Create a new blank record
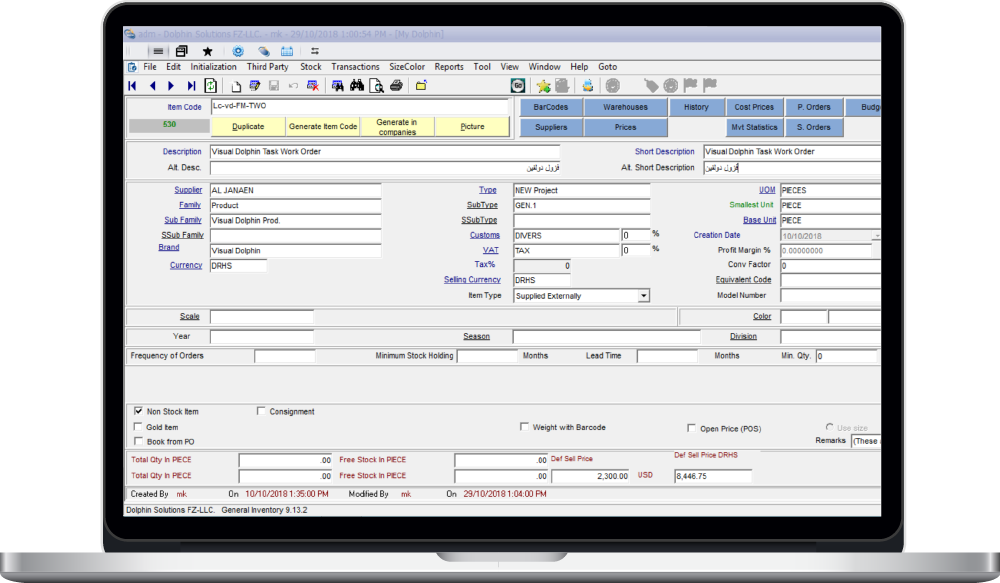This screenshot has height=583, width=1000. click(236, 86)
